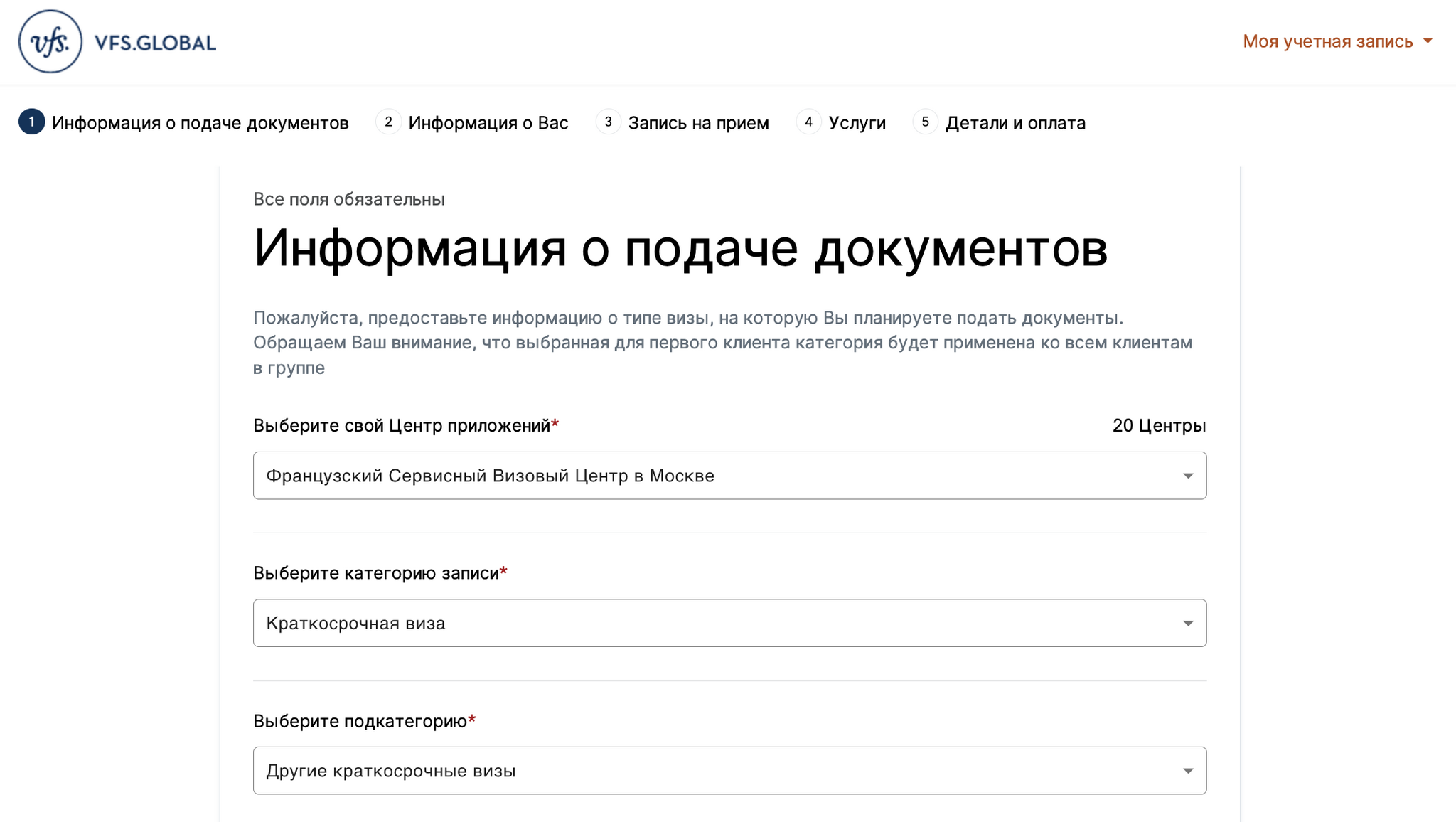The image size is (1456, 822).
Task: Go to Детали и оплата step
Action: click(1015, 123)
